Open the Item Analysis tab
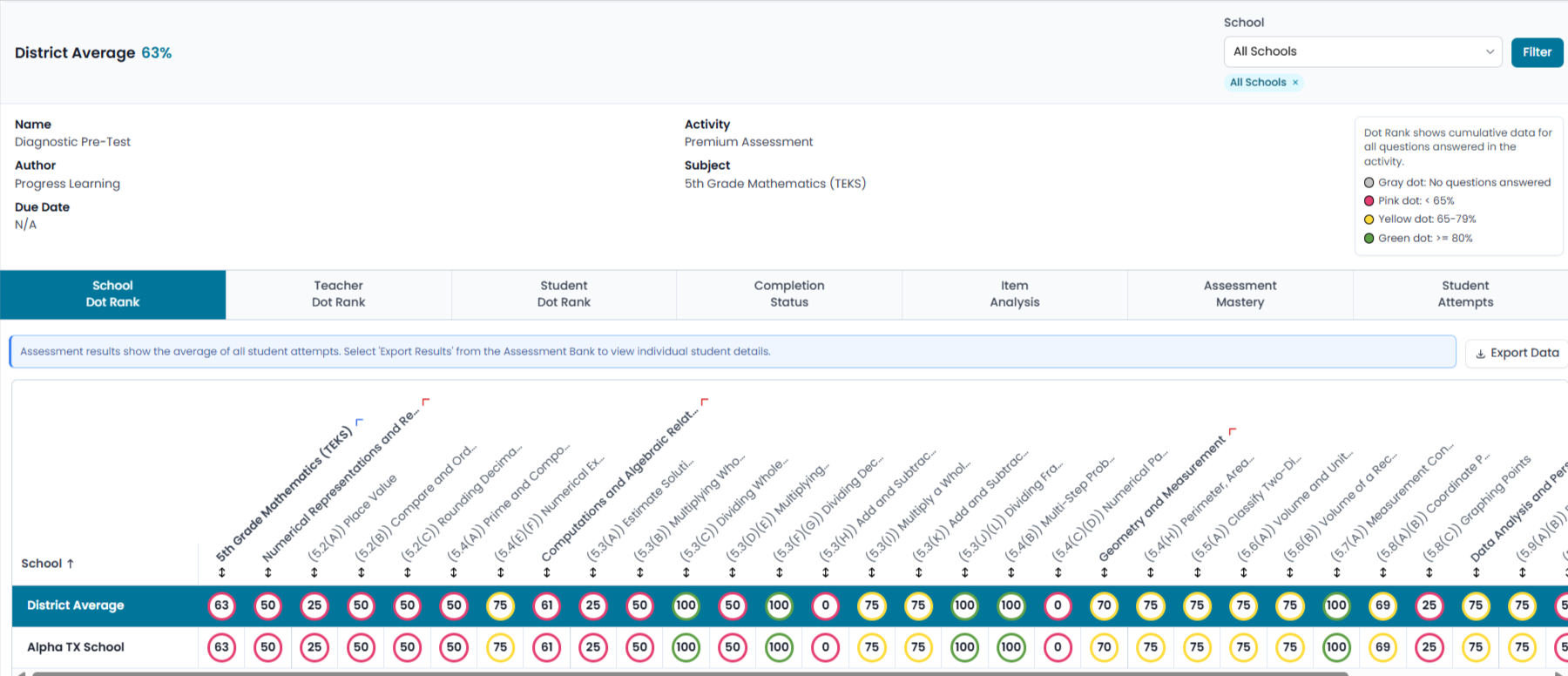The width and height of the screenshot is (1568, 676). pyautogui.click(x=1014, y=294)
